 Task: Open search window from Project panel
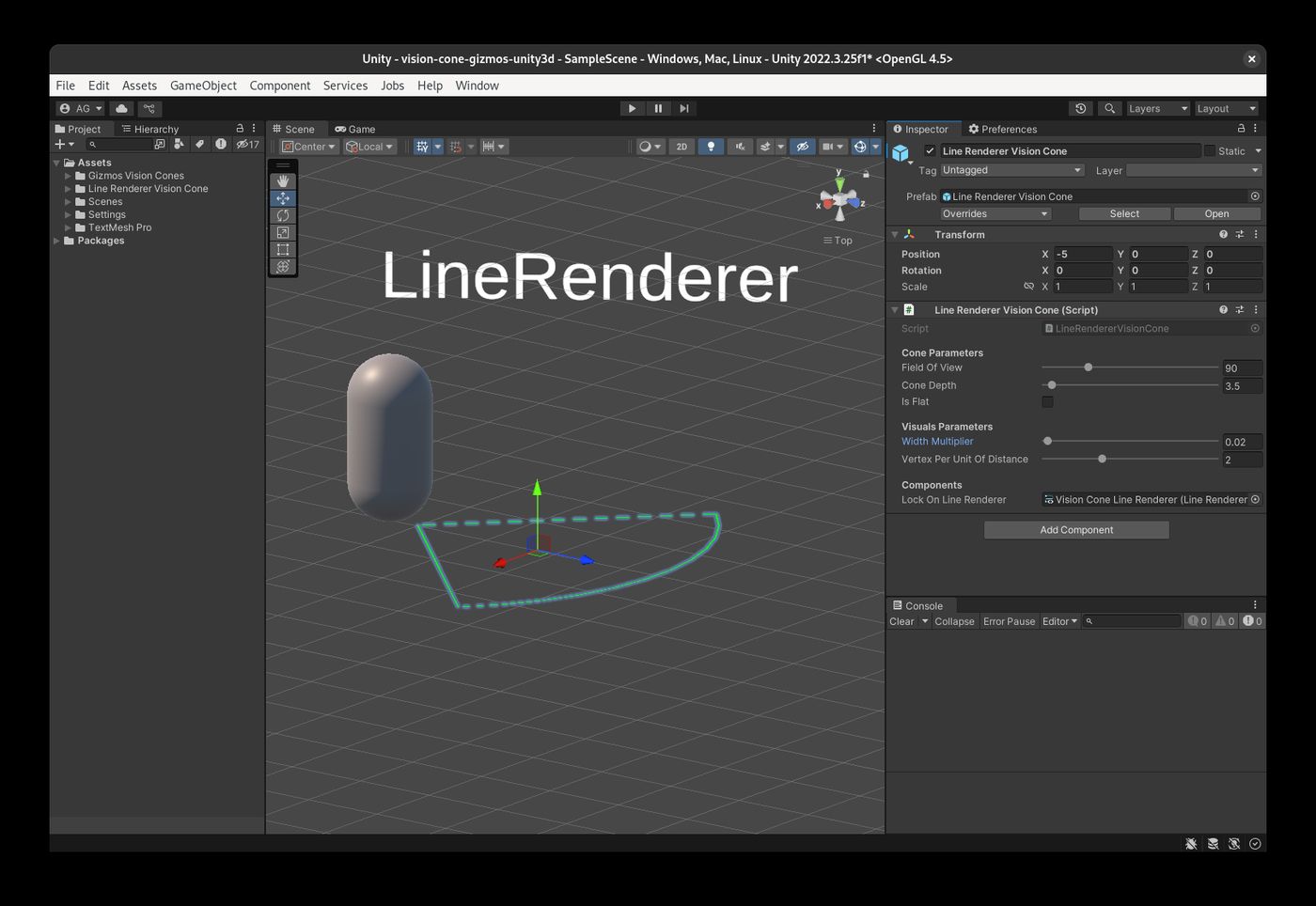(159, 144)
